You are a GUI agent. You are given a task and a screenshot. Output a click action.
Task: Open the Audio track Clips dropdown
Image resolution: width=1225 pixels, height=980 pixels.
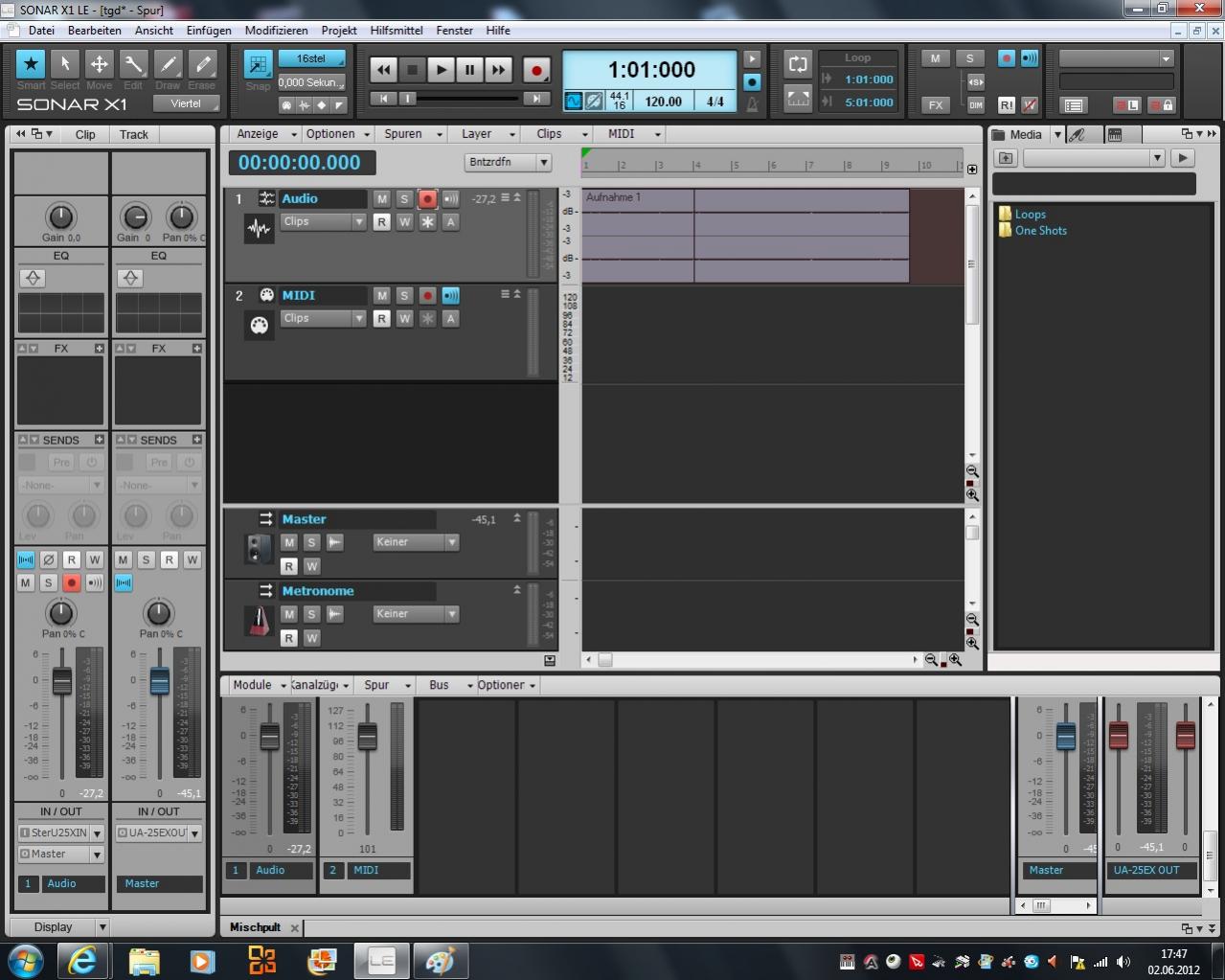point(324,222)
